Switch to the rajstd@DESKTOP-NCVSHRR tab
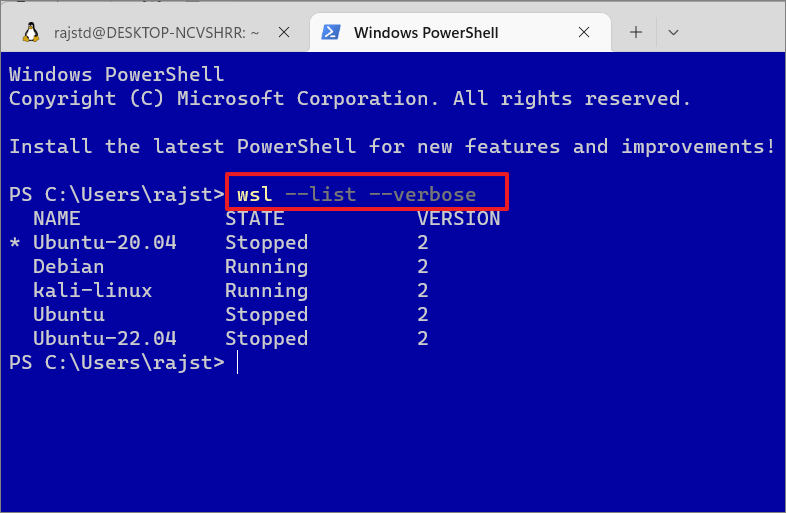Image resolution: width=786 pixels, height=513 pixels. 156,33
